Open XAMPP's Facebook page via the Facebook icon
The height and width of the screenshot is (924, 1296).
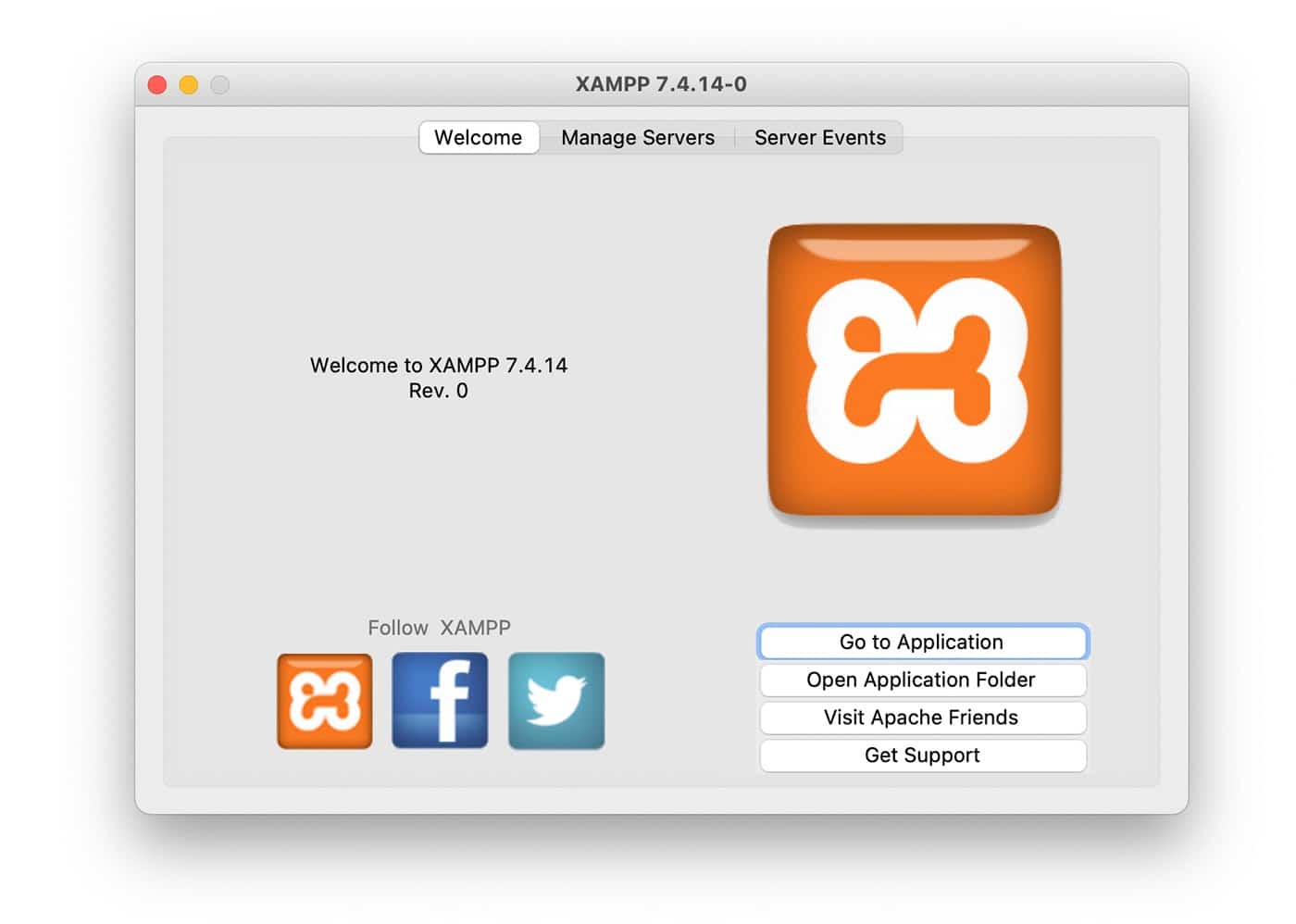pos(440,700)
